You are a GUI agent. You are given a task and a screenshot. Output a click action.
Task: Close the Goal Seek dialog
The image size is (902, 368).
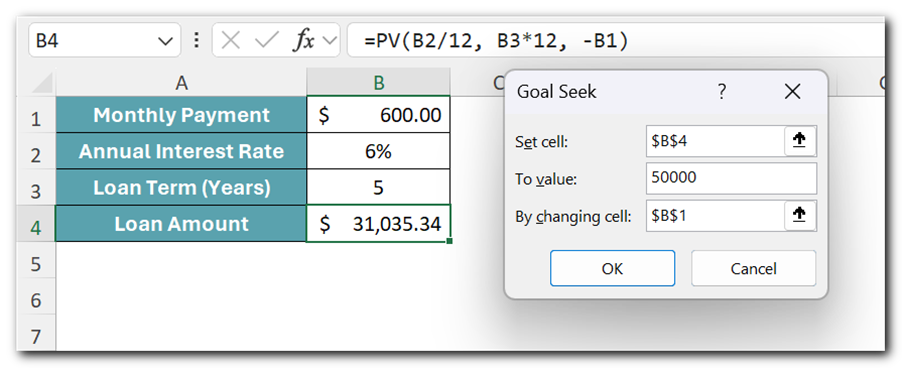[793, 91]
